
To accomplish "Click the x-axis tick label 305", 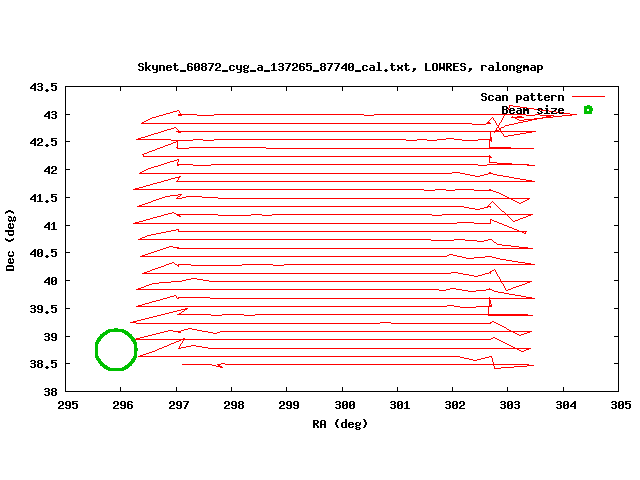I will click(x=621, y=405).
